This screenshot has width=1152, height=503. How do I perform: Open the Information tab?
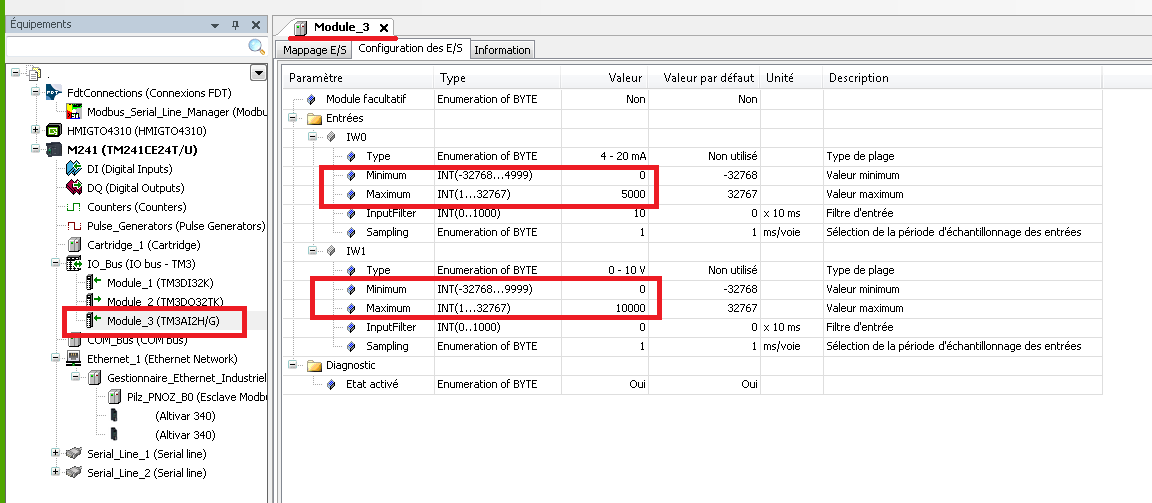pos(503,50)
